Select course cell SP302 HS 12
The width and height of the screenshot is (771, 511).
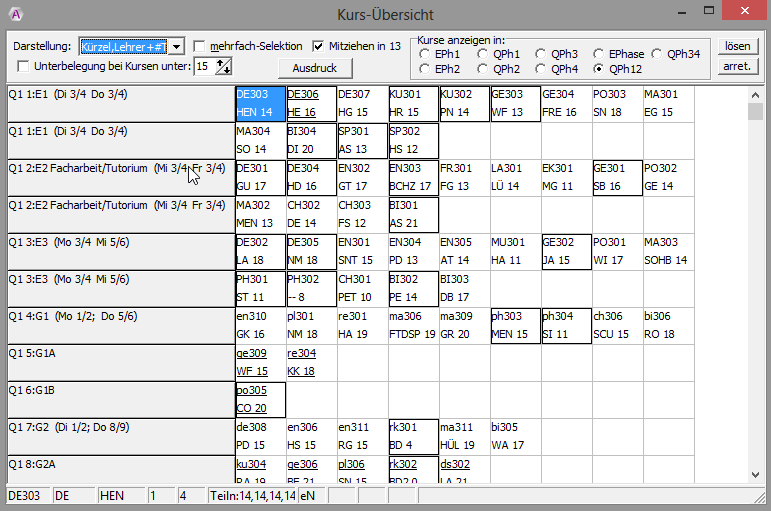[x=414, y=141]
